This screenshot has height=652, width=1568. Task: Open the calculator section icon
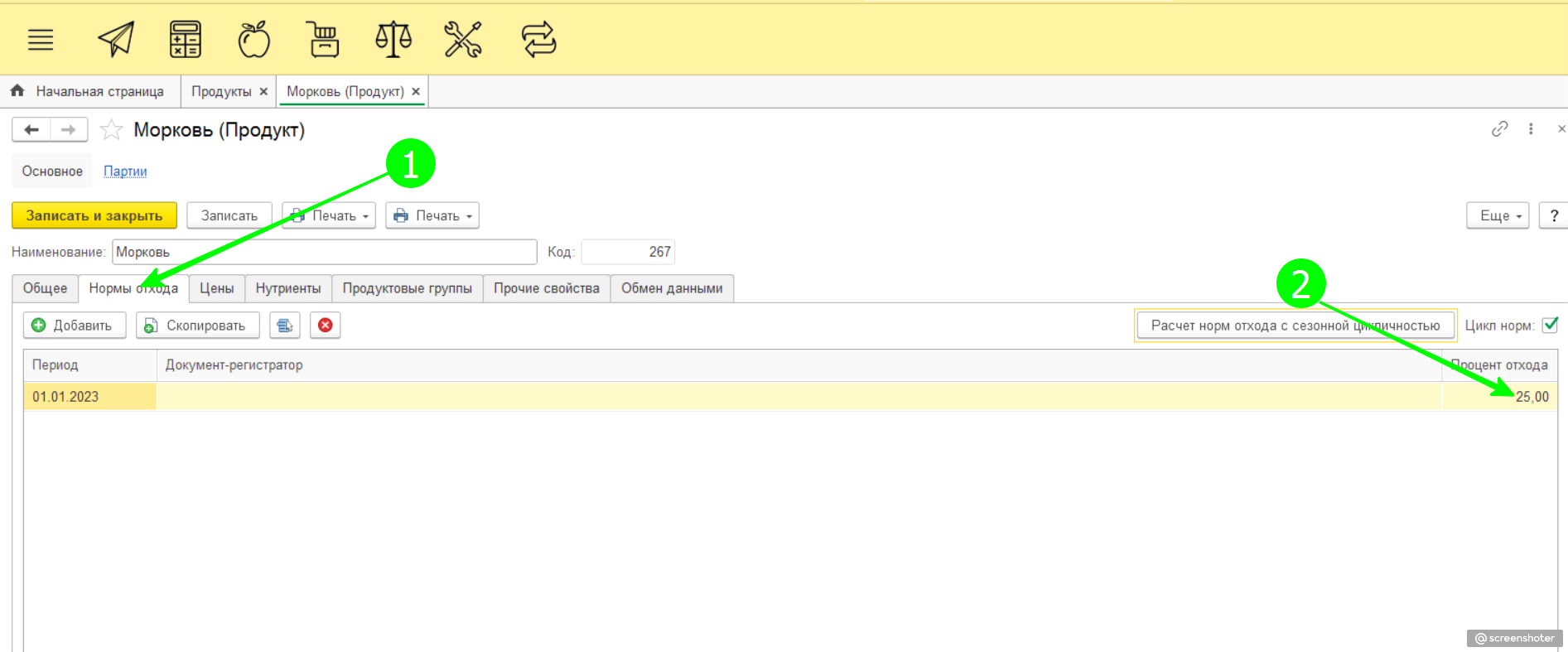click(185, 39)
